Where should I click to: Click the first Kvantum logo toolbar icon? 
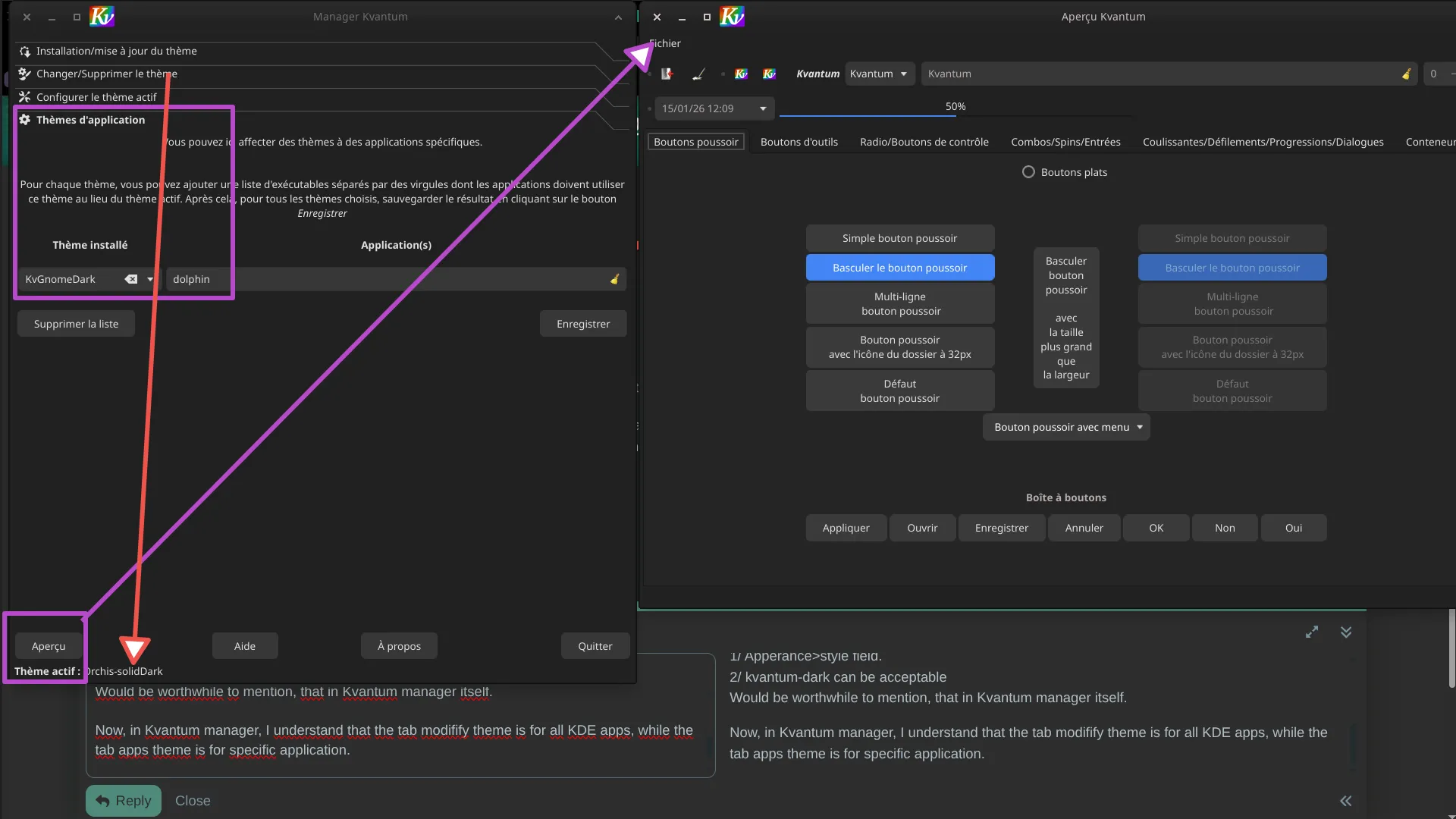click(741, 74)
